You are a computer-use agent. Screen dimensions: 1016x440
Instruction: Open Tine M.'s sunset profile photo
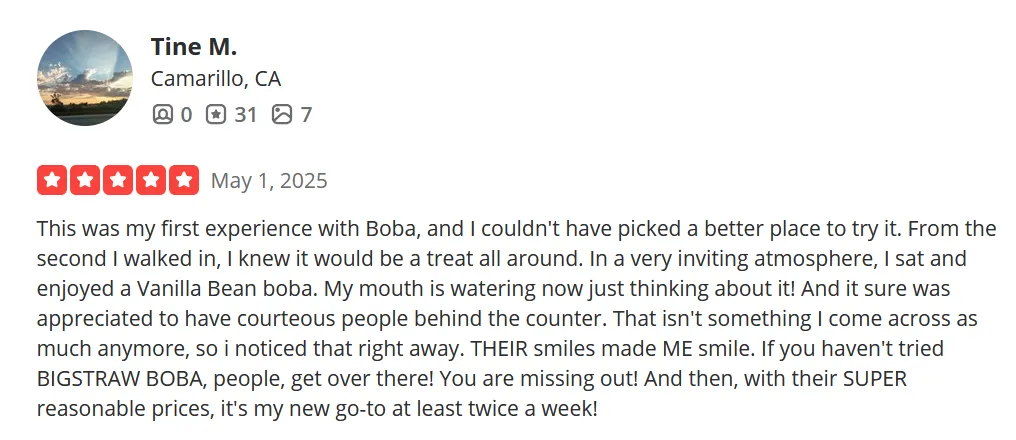(84, 78)
